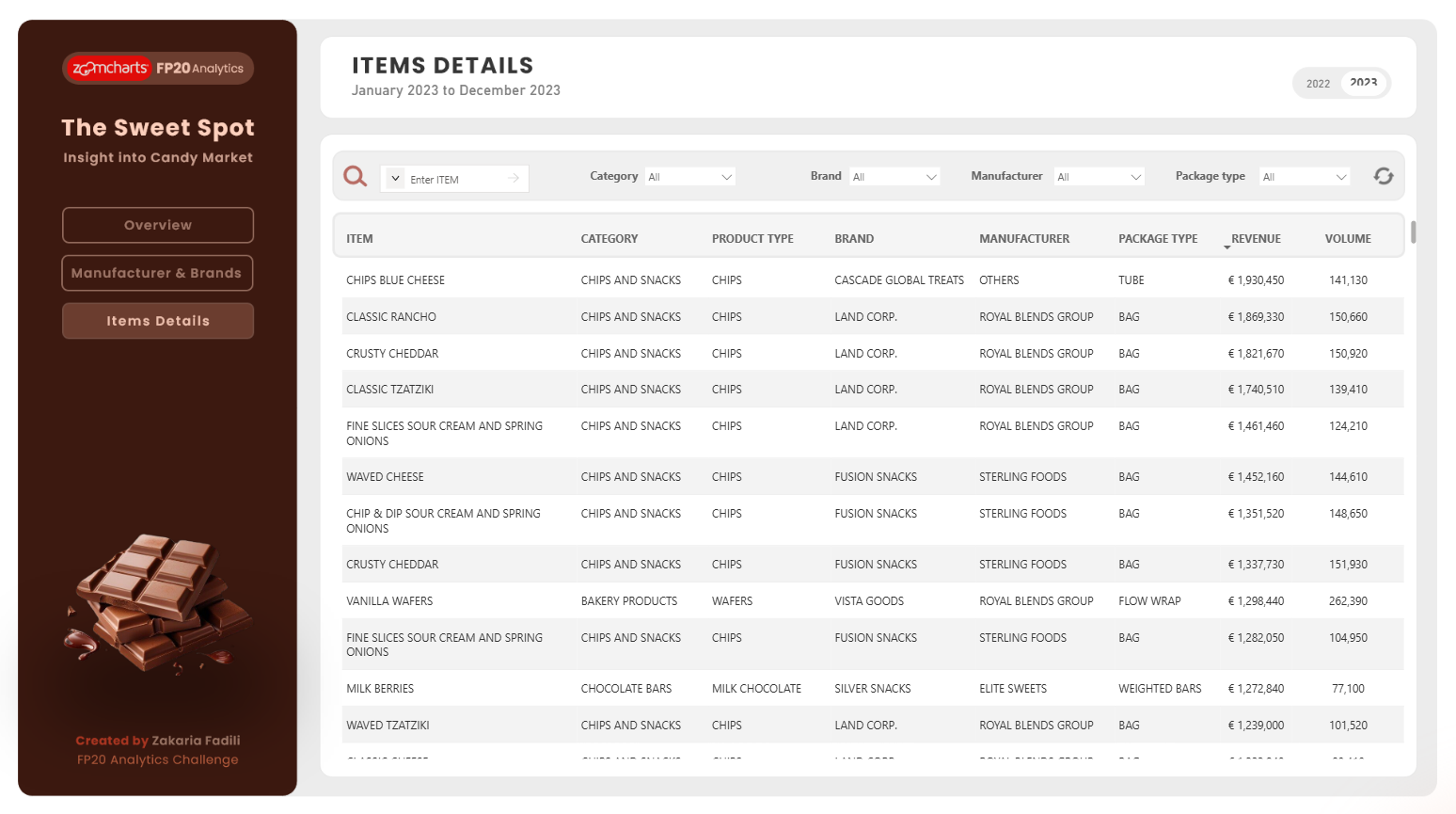Click the € 1,930,450 revenue value
The height and width of the screenshot is (814, 1456).
[x=1256, y=280]
